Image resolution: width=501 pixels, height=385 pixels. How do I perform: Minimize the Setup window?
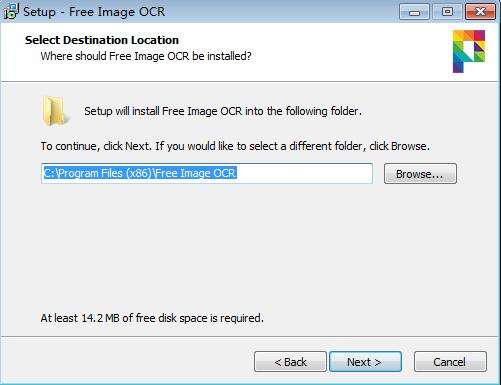coord(414,12)
